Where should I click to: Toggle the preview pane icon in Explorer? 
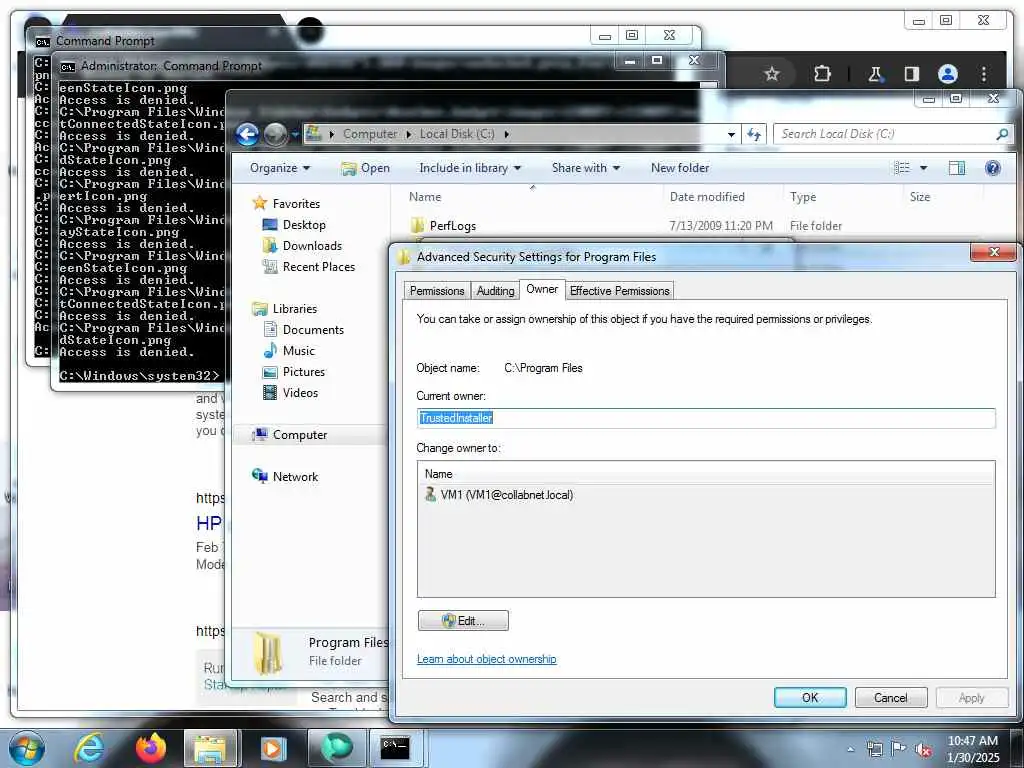957,168
